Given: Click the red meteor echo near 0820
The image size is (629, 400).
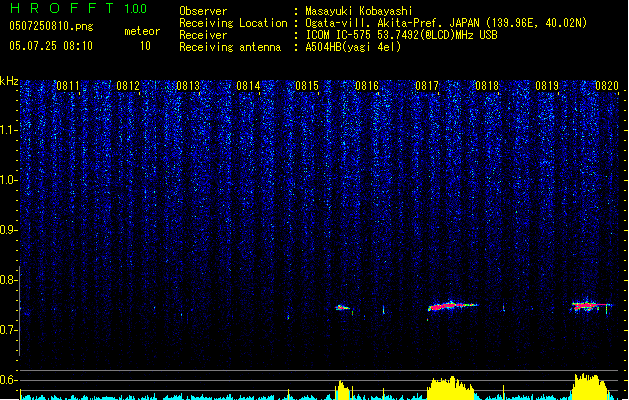Looking at the screenshot, I should (x=591, y=306).
